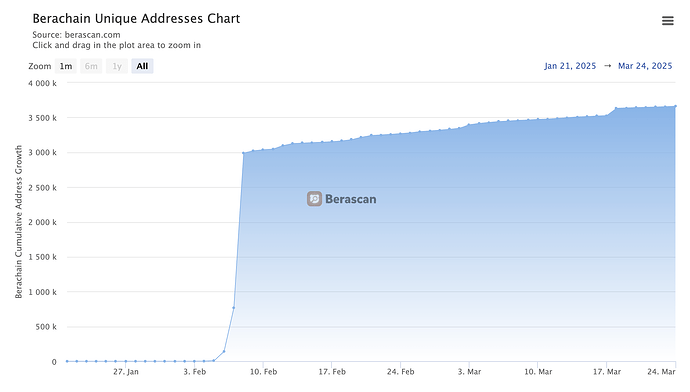Select the 1m zoom button
Image resolution: width=690 pixels, height=392 pixels.
pos(66,66)
